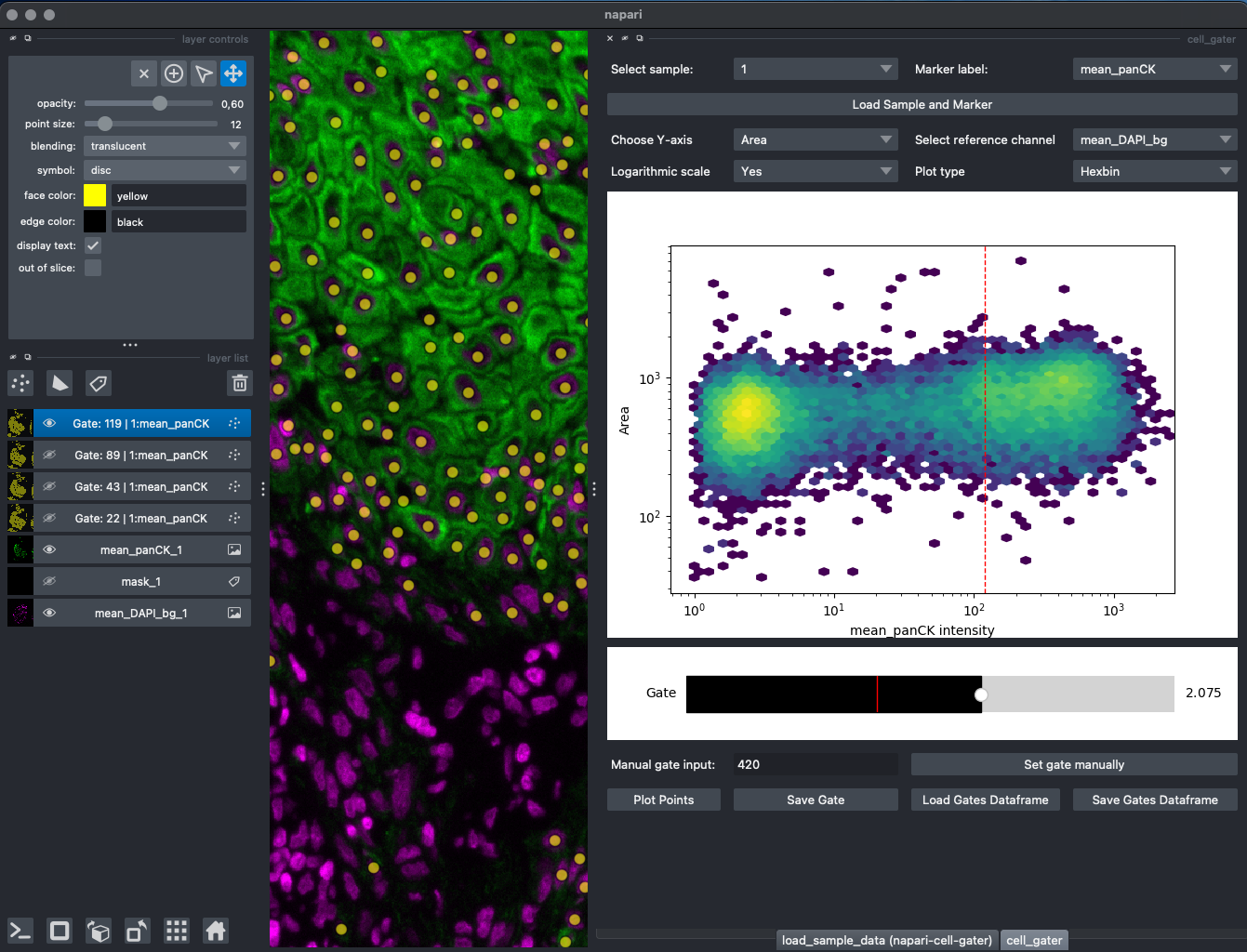1247x952 pixels.
Task: Create a new shapes layer
Action: pos(60,383)
